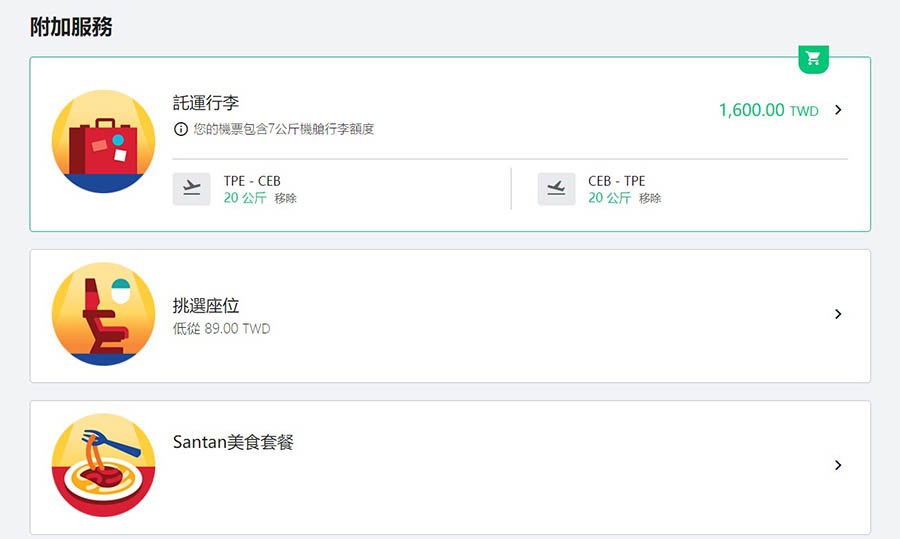Expand the 挑選座位 seat selection arrow
The width and height of the screenshot is (900, 539).
click(x=838, y=314)
